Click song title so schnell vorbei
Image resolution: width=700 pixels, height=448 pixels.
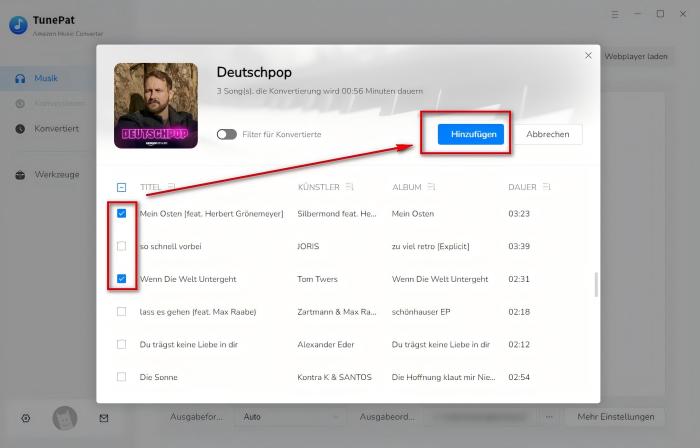tap(171, 246)
